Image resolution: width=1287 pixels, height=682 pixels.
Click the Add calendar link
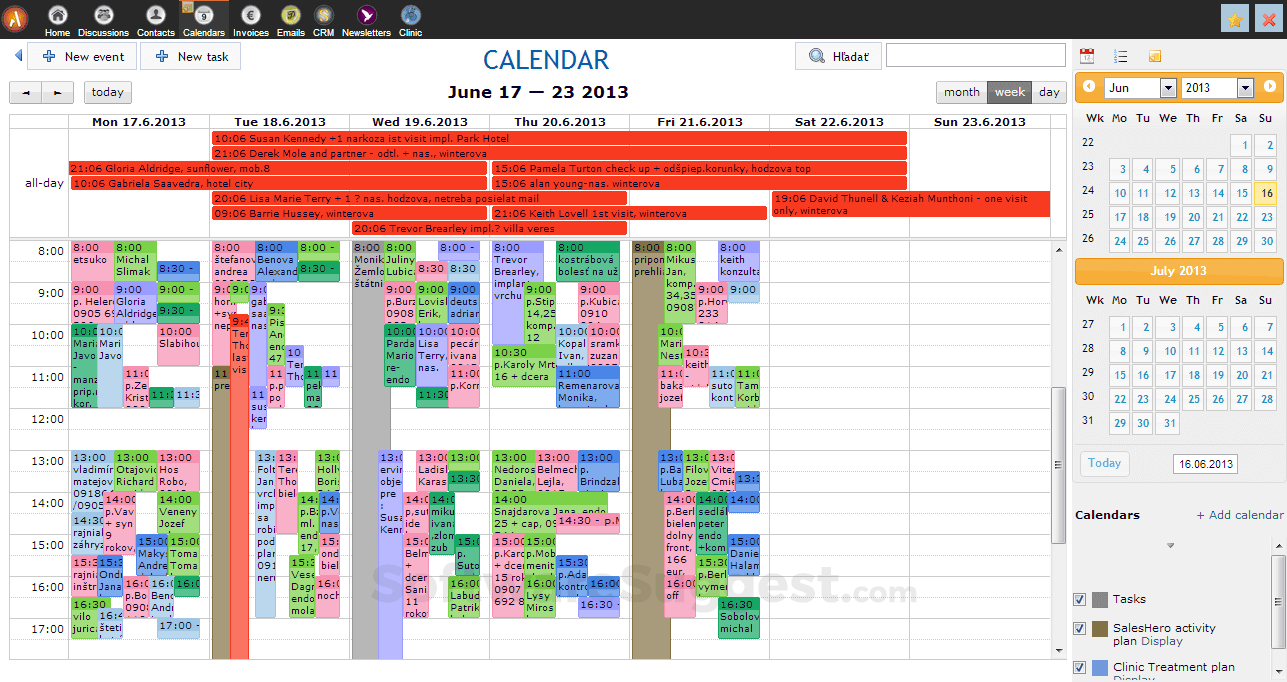1240,515
